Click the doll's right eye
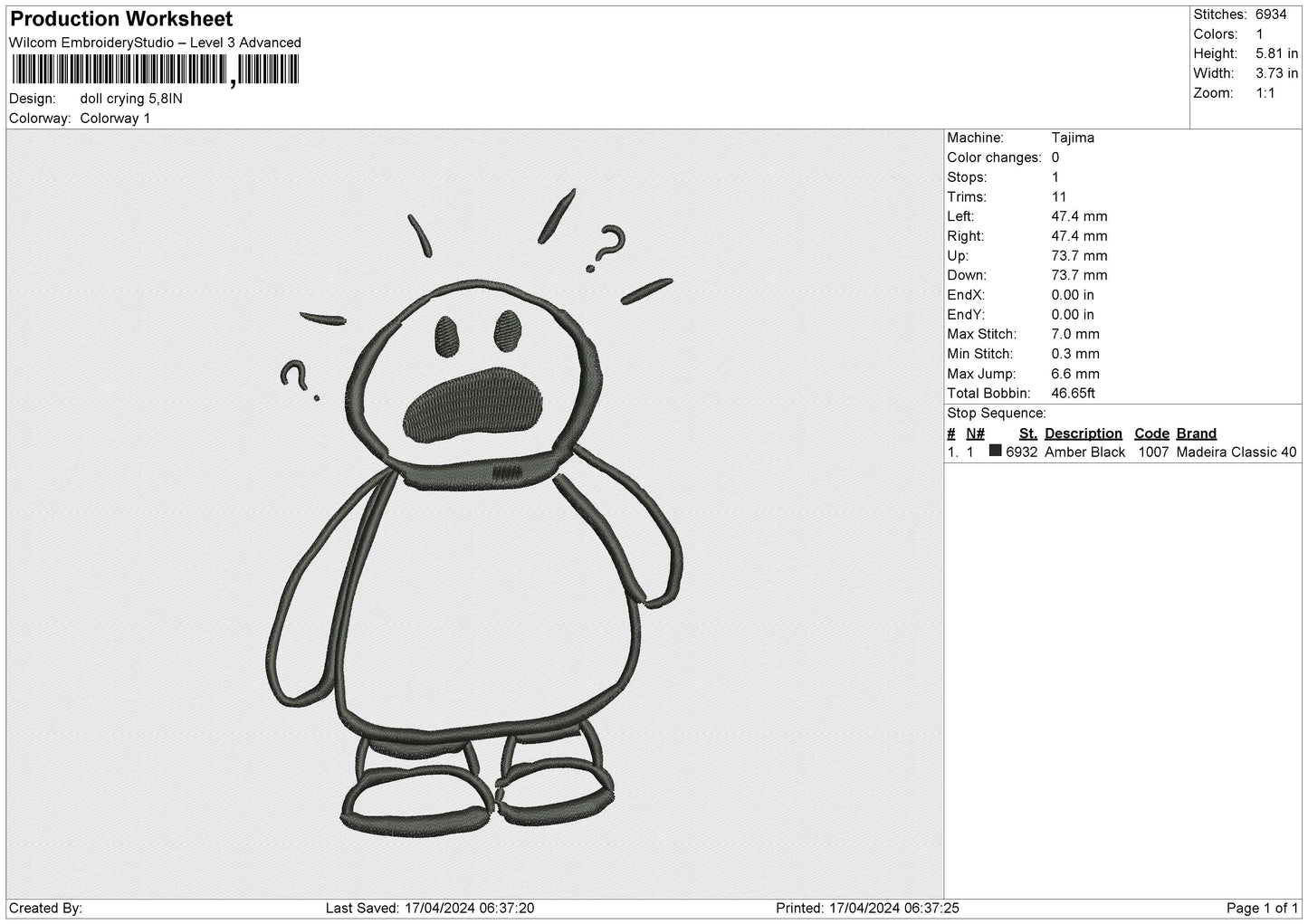This screenshot has height=924, width=1308. coord(508,330)
